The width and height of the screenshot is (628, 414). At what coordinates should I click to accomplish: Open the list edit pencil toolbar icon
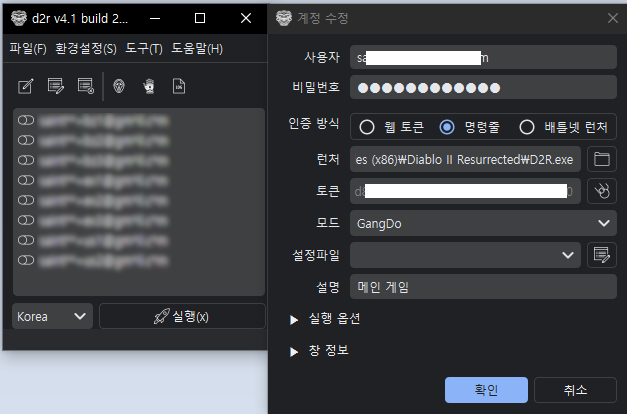(x=56, y=86)
